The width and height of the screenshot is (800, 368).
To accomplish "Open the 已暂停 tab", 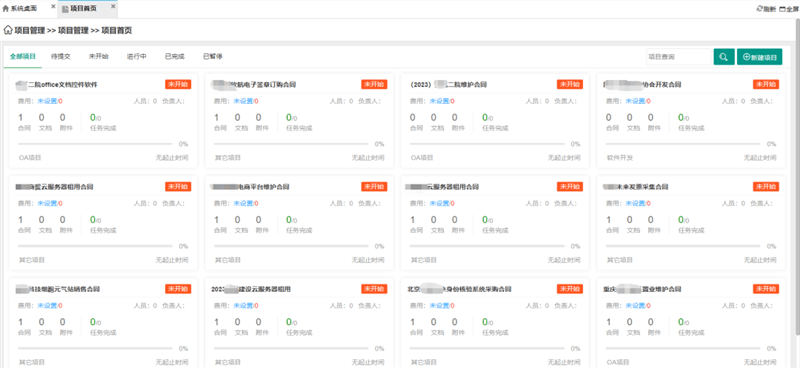I will click(x=213, y=57).
